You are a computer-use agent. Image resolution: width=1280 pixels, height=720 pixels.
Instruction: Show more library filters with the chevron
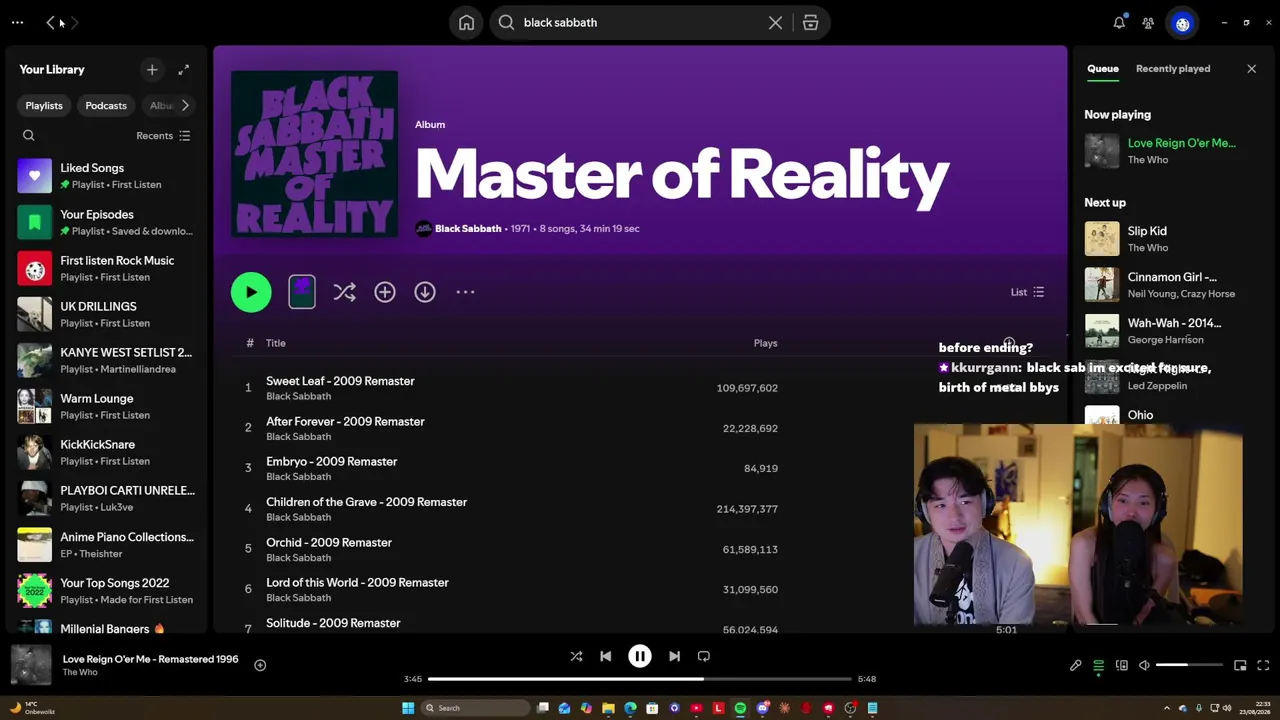[185, 105]
